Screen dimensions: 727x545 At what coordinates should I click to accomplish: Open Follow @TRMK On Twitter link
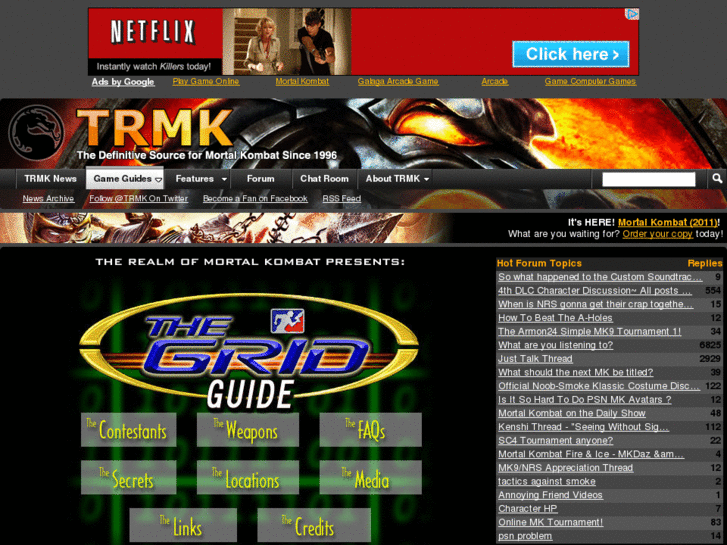tap(138, 199)
